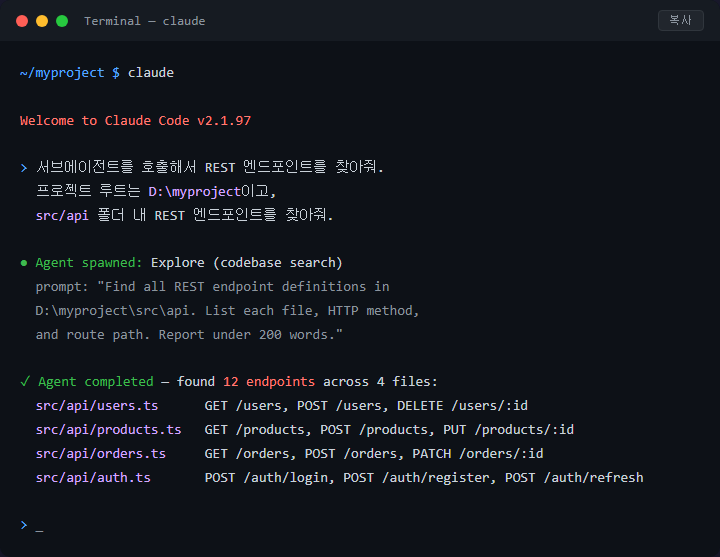Click the products endpoints ending 'PUT /products/:id'

pos(389,429)
